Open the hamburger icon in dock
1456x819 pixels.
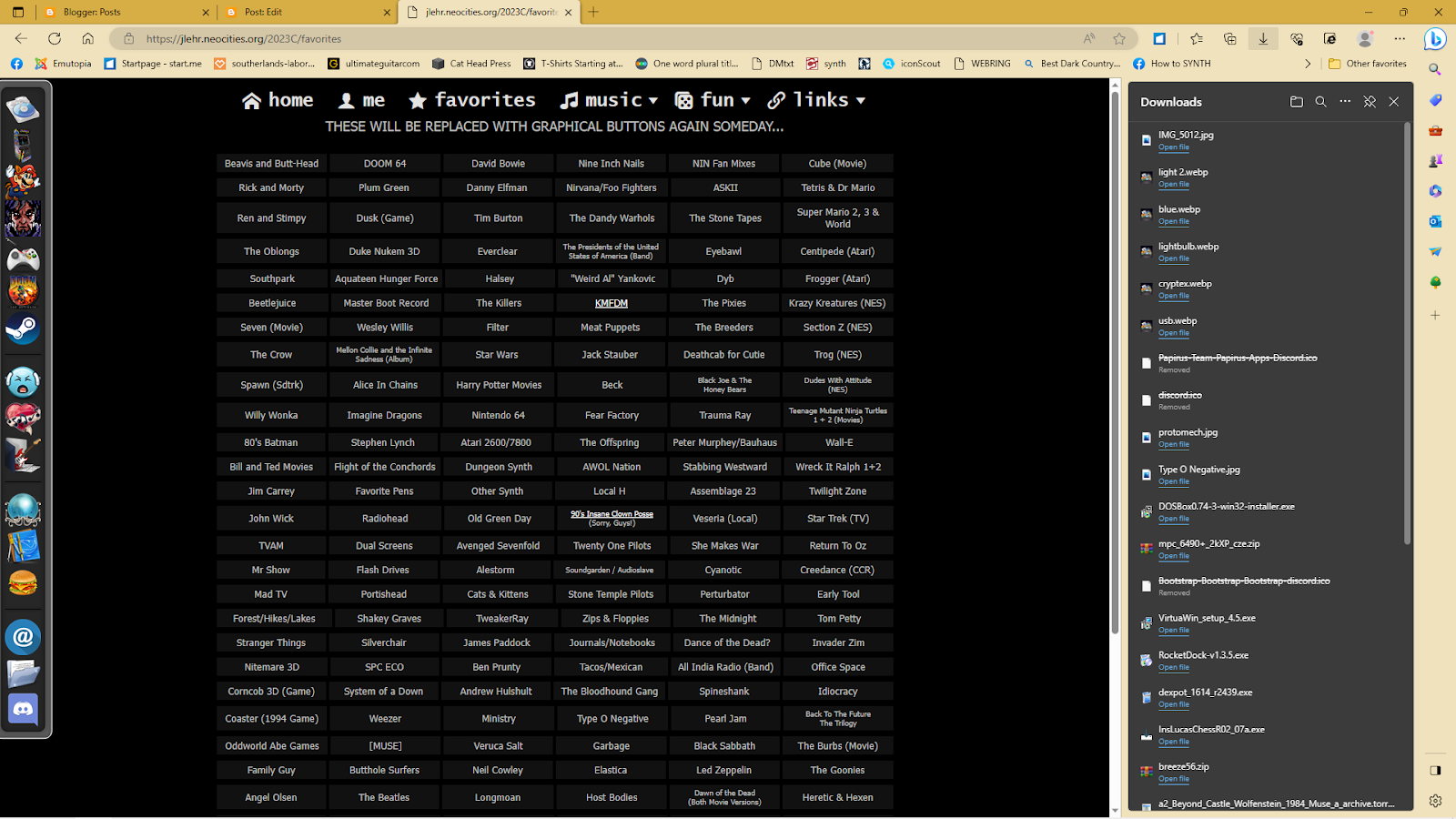pyautogui.click(x=23, y=582)
